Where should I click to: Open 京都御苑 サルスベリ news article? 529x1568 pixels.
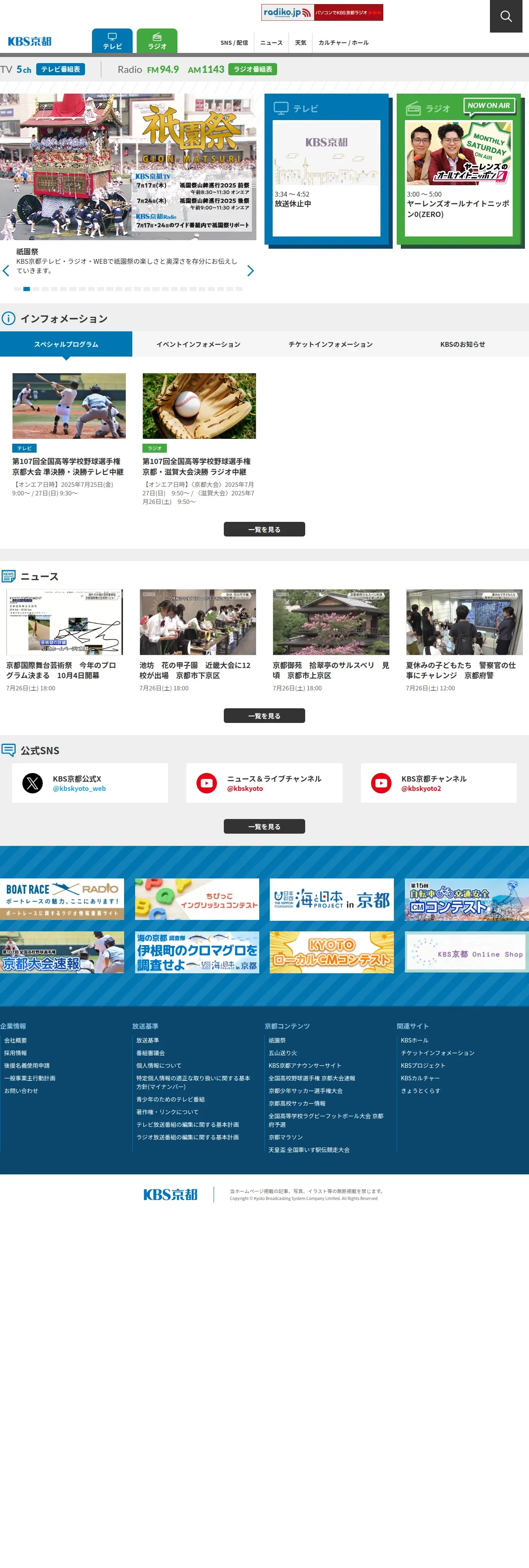point(331,641)
